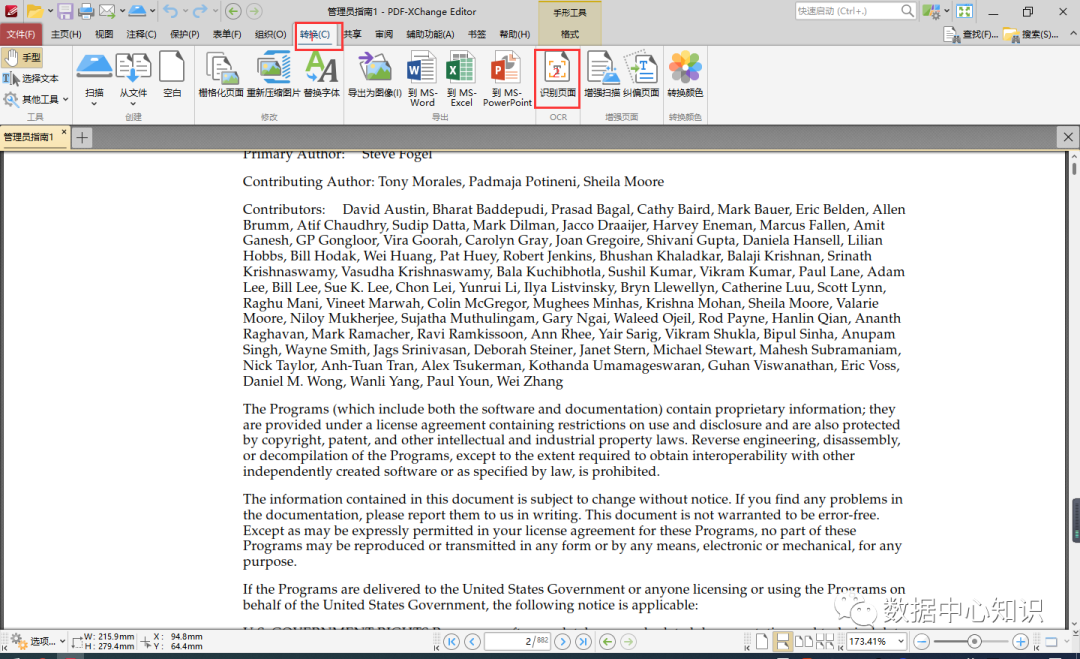Open the Bookmarks (书签) tab

tap(477, 34)
